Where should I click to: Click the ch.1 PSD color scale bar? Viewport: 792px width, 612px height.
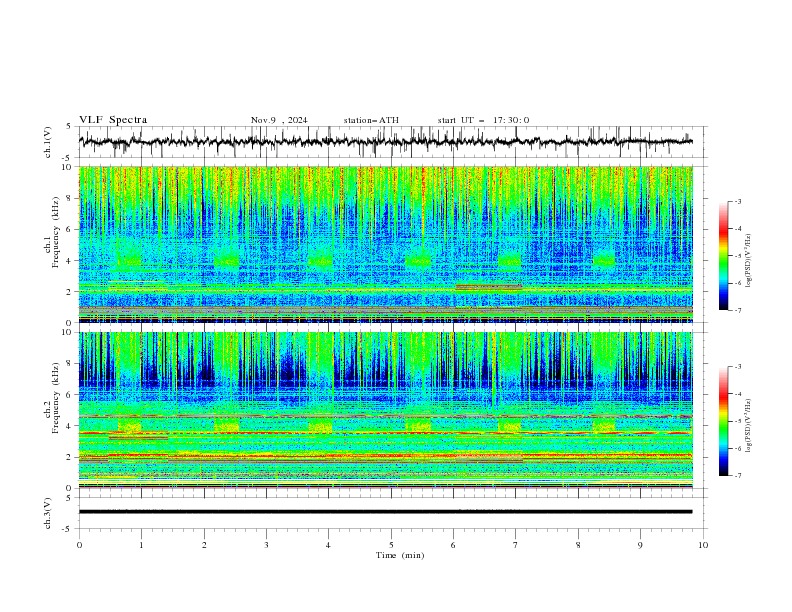pos(723,256)
